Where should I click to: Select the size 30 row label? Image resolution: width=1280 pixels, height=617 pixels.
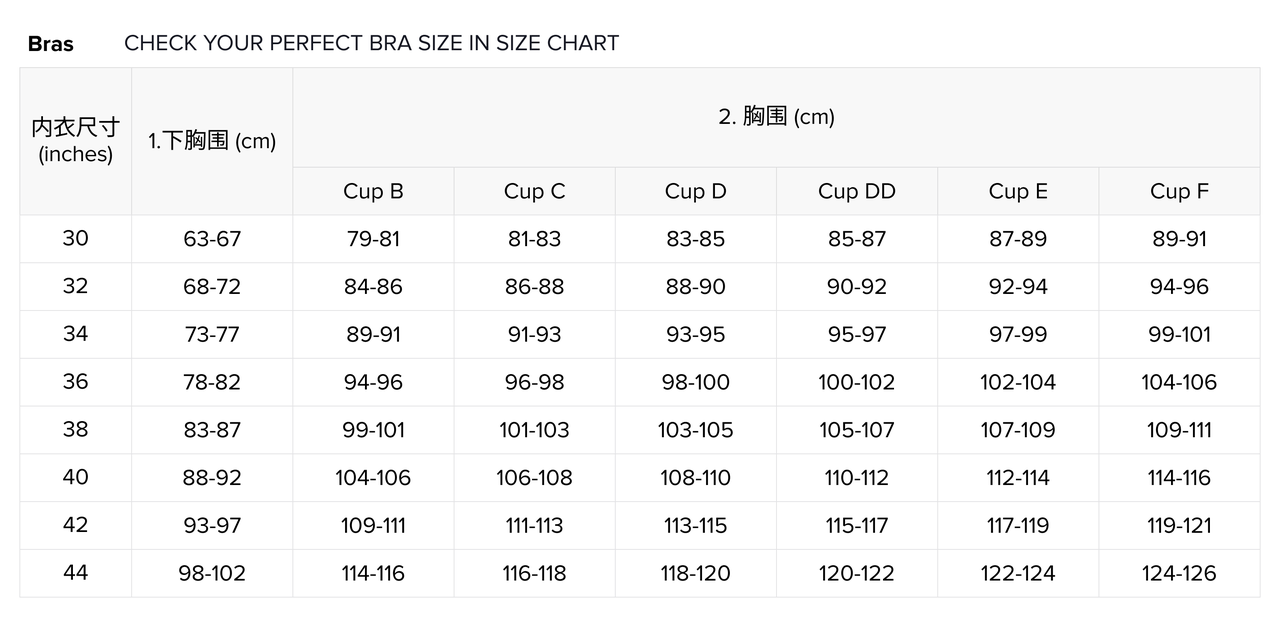coord(75,238)
